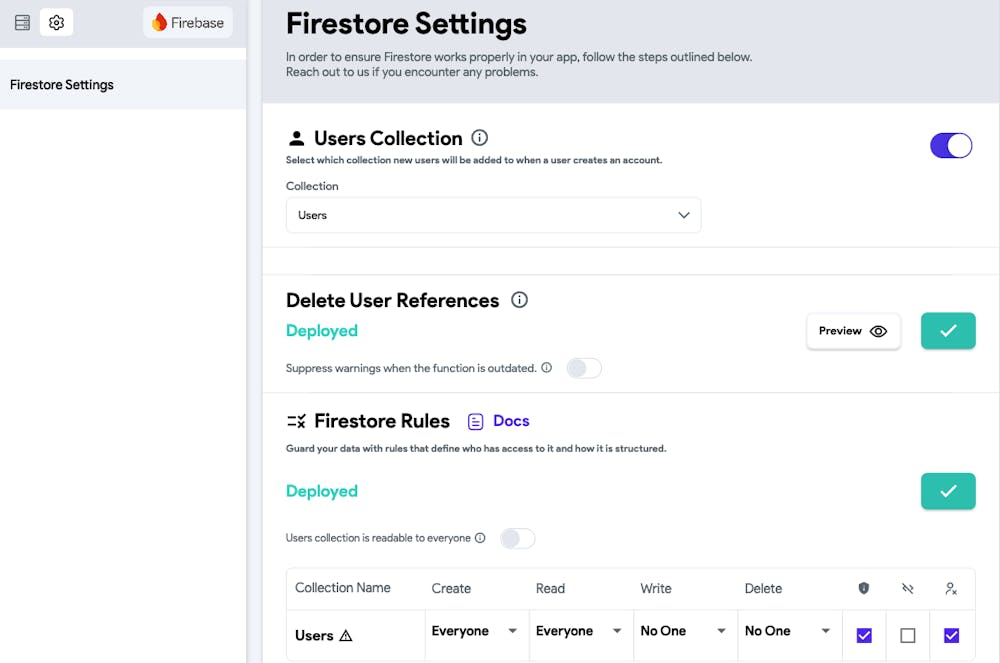Click the green deploy checkmark for Firestore Rules
The height and width of the screenshot is (663, 1000).
pos(948,491)
